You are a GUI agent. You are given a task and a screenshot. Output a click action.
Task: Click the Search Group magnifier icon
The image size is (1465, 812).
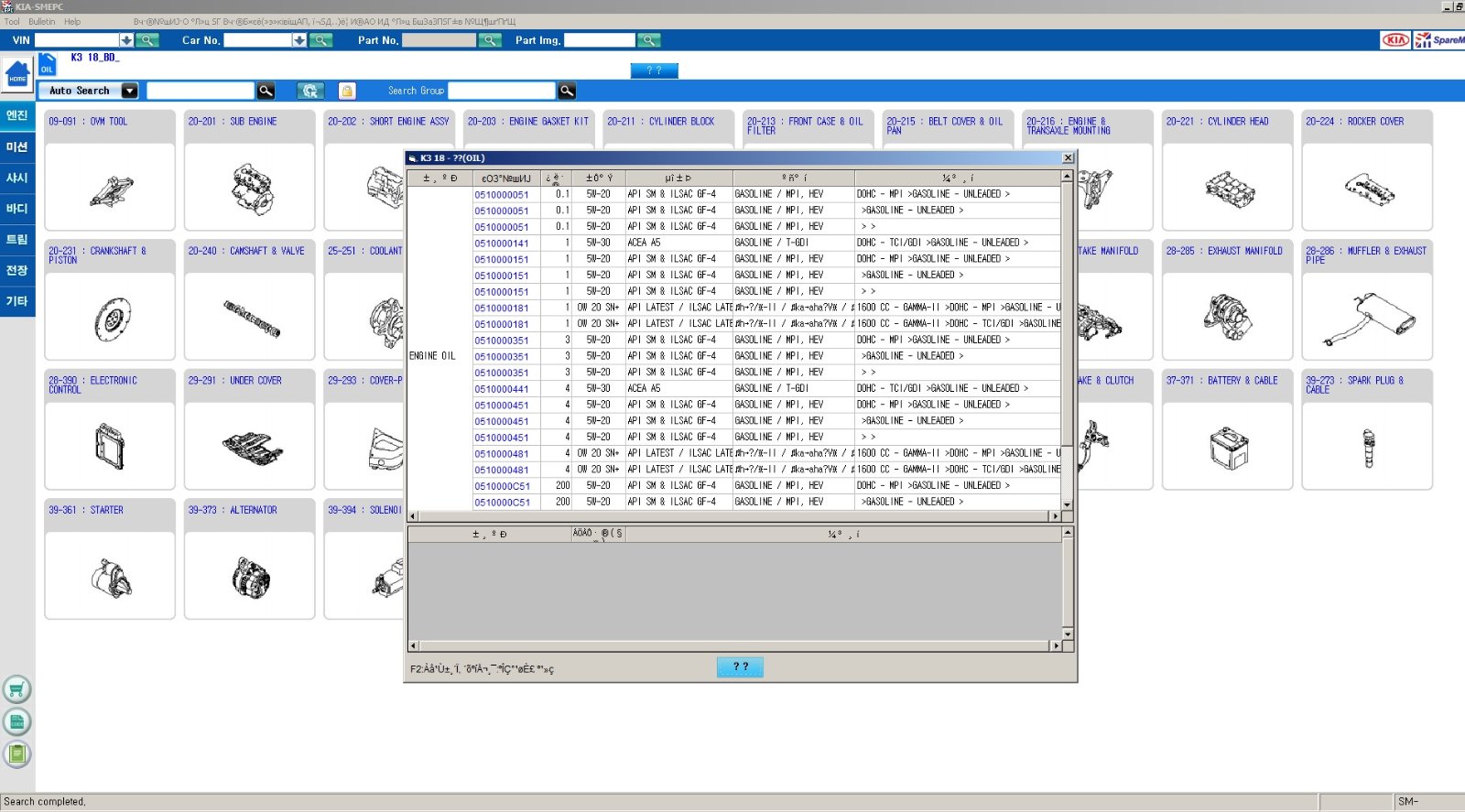click(567, 91)
